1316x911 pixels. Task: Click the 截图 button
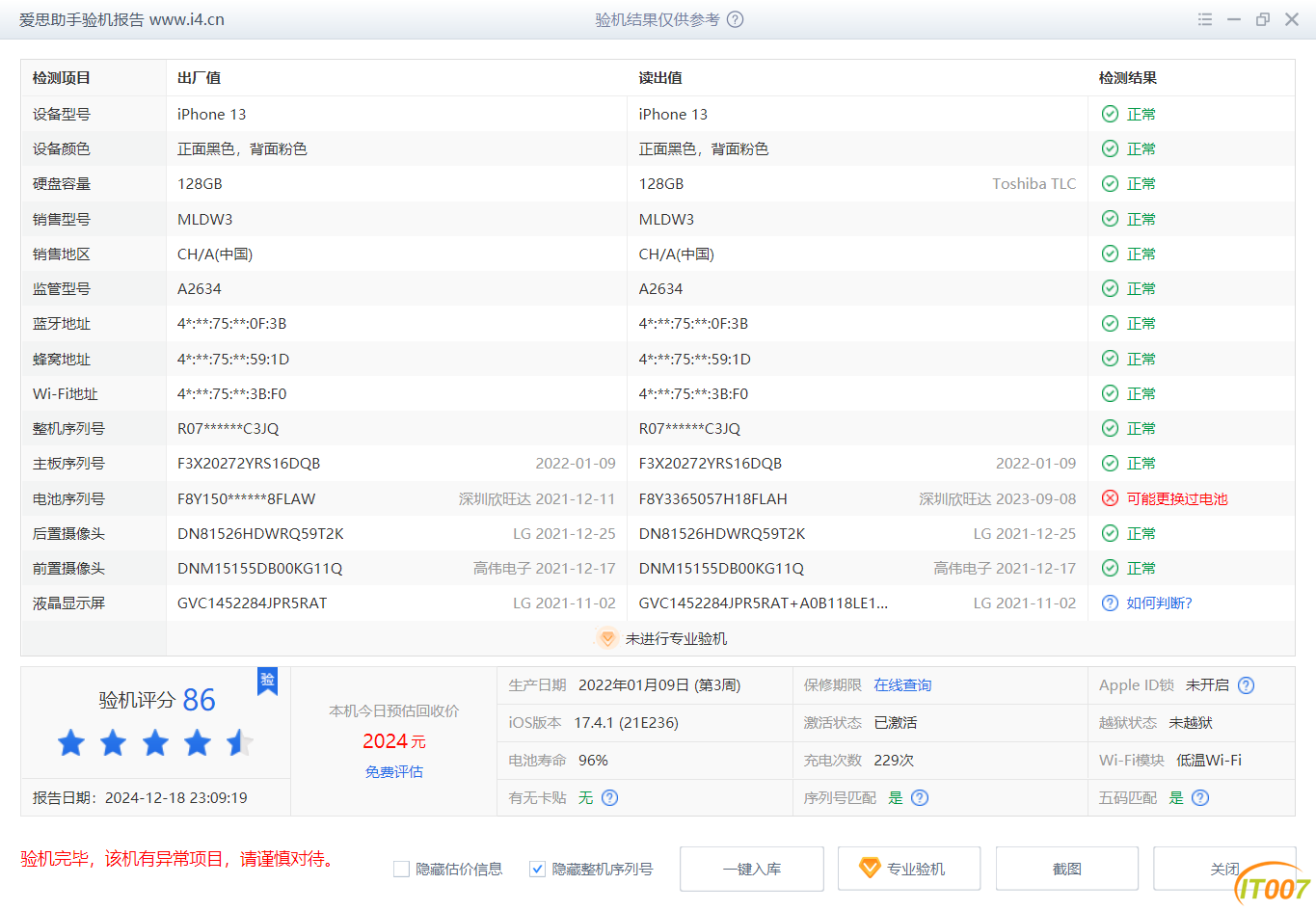coord(1067,869)
